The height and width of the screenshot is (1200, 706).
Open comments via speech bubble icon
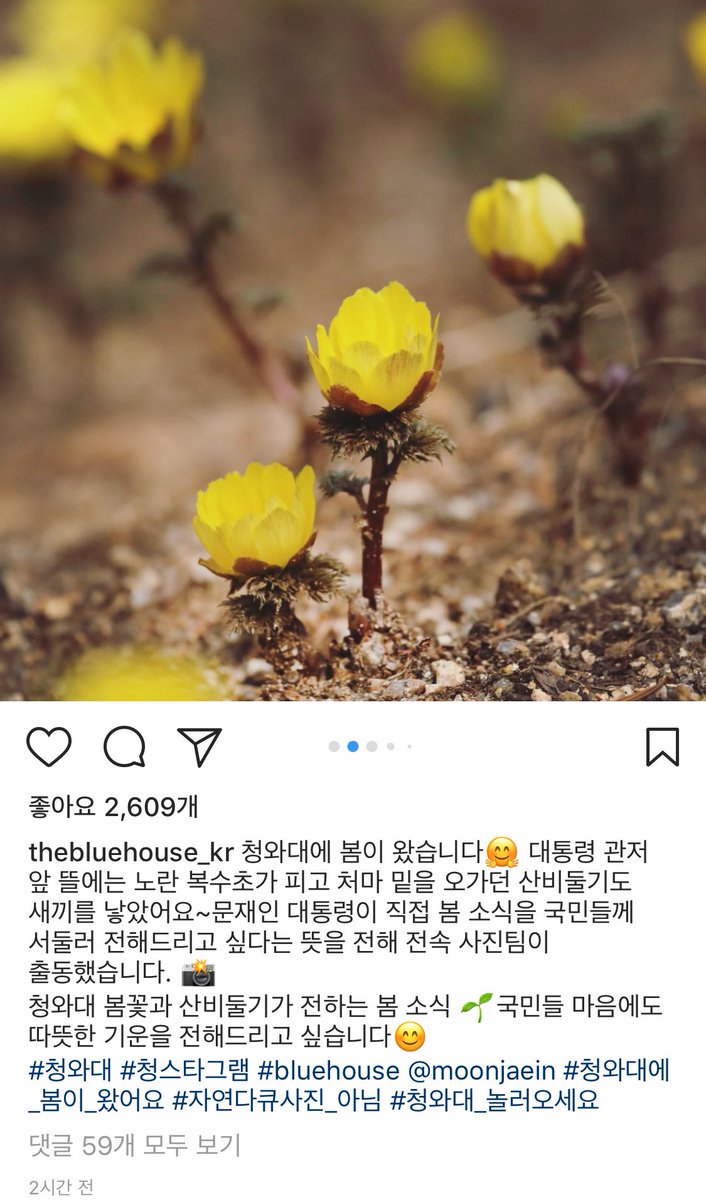coord(125,747)
